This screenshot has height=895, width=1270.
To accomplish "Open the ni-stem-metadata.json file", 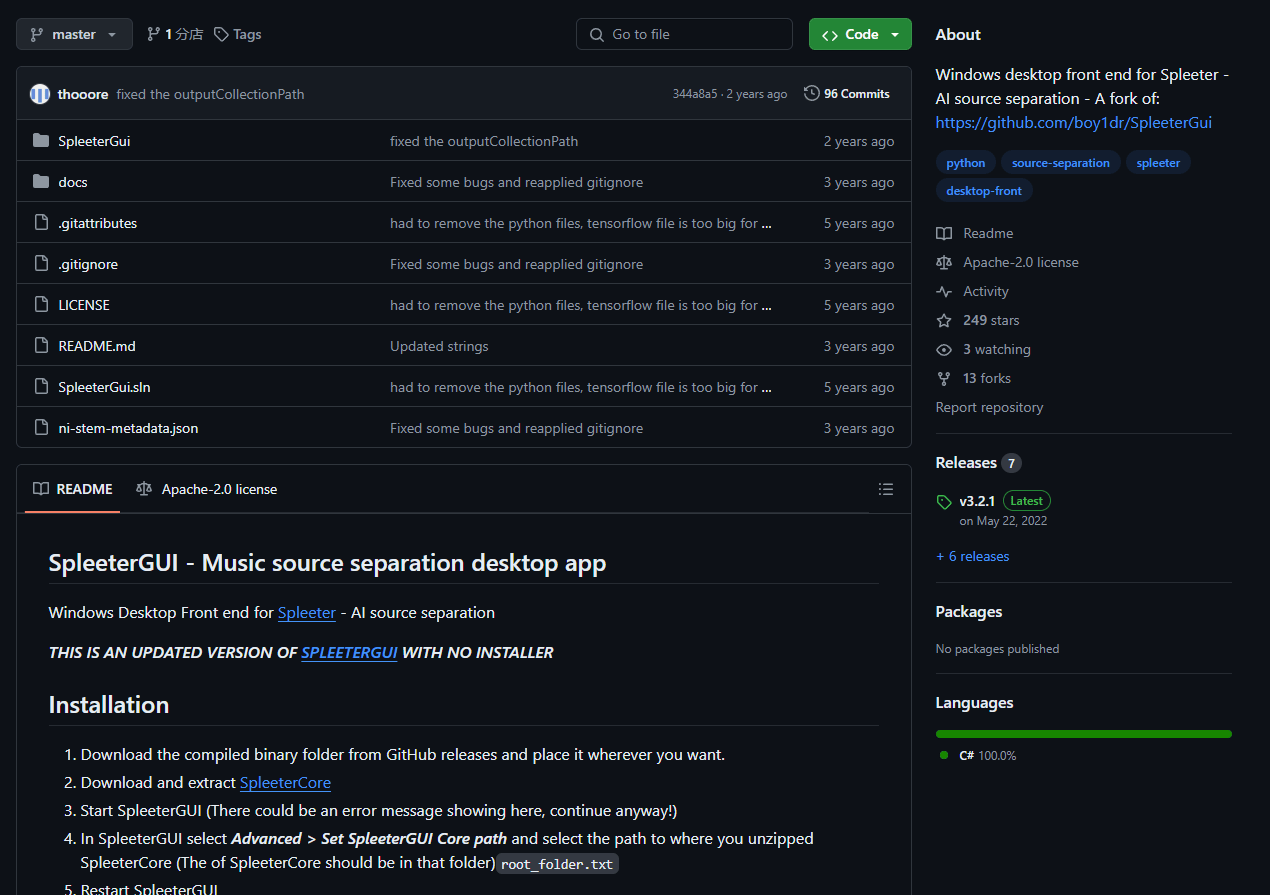I will 128,428.
